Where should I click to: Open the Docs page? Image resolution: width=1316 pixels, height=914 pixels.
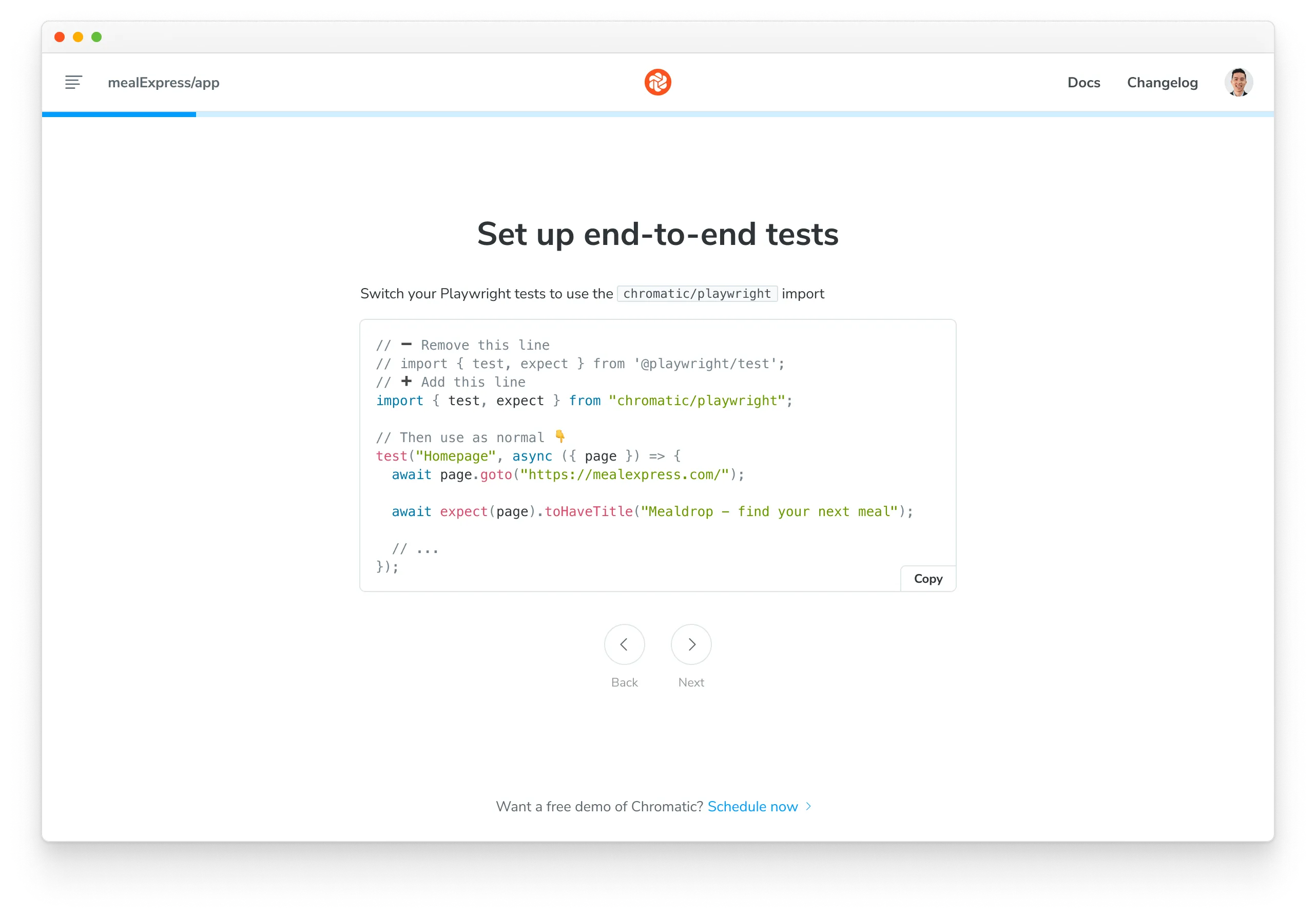click(x=1083, y=83)
